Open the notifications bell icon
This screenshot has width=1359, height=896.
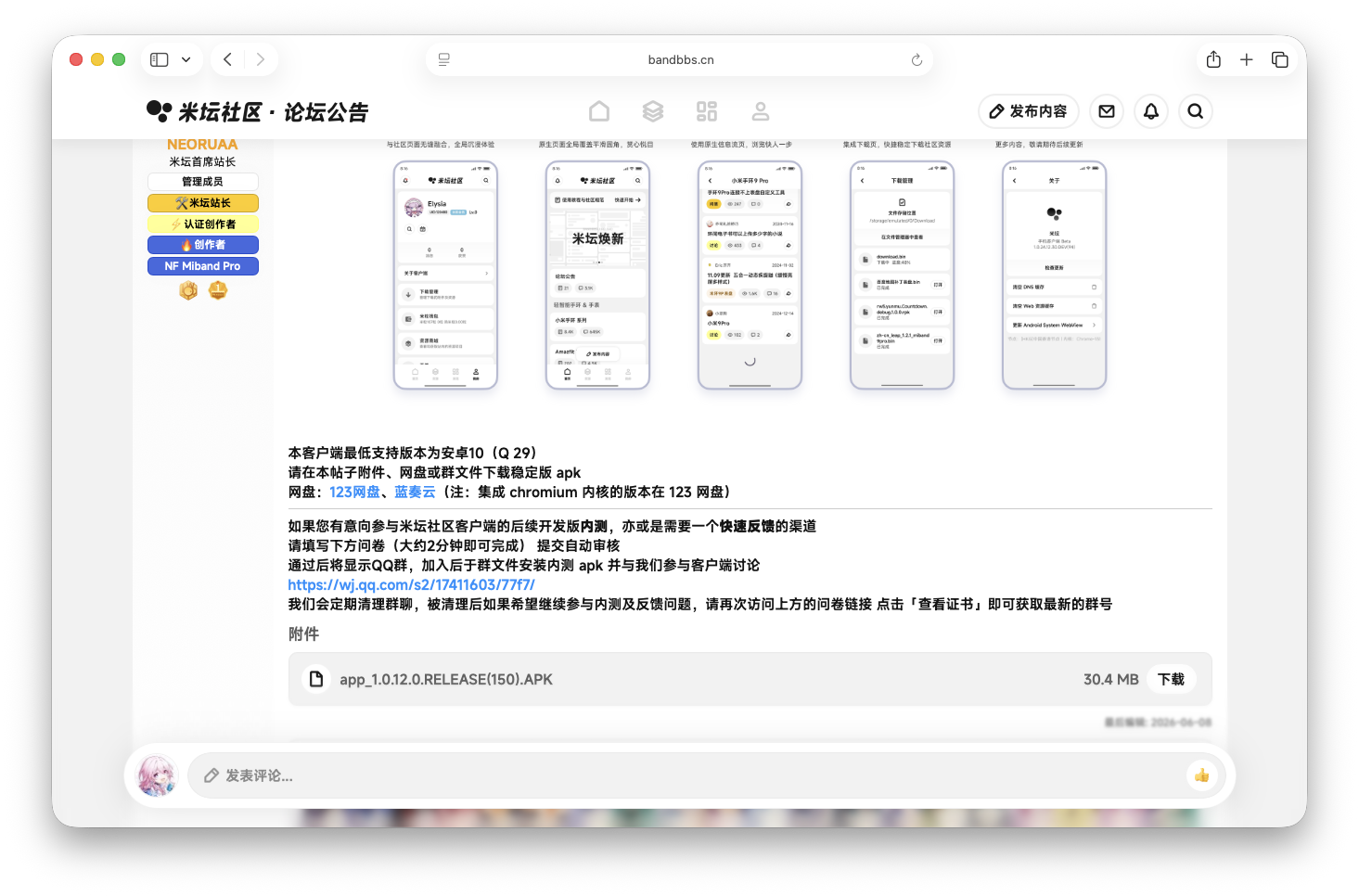click(1151, 111)
